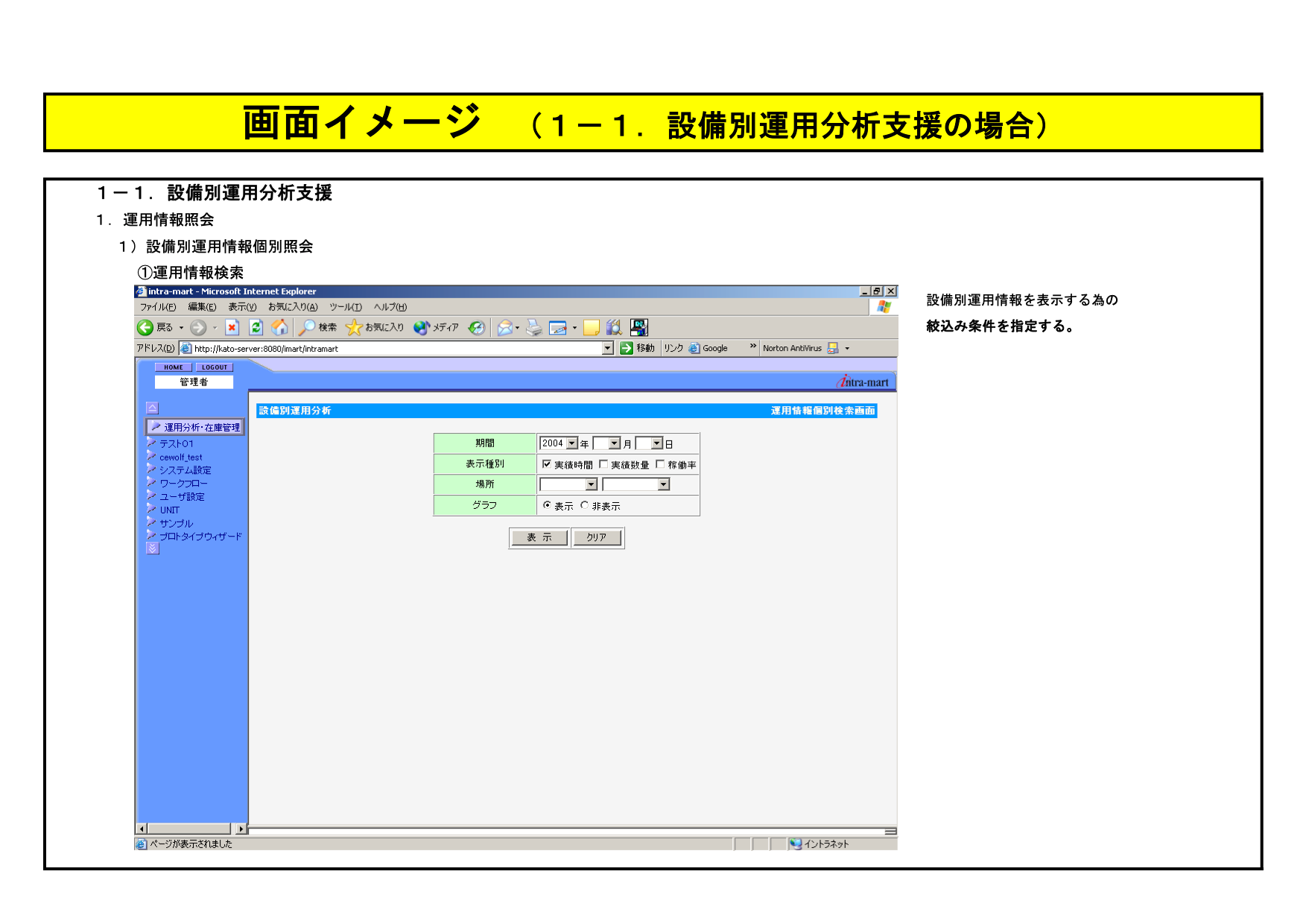Open Favorites star in the toolbar
The height and width of the screenshot is (924, 1306).
coord(354,328)
